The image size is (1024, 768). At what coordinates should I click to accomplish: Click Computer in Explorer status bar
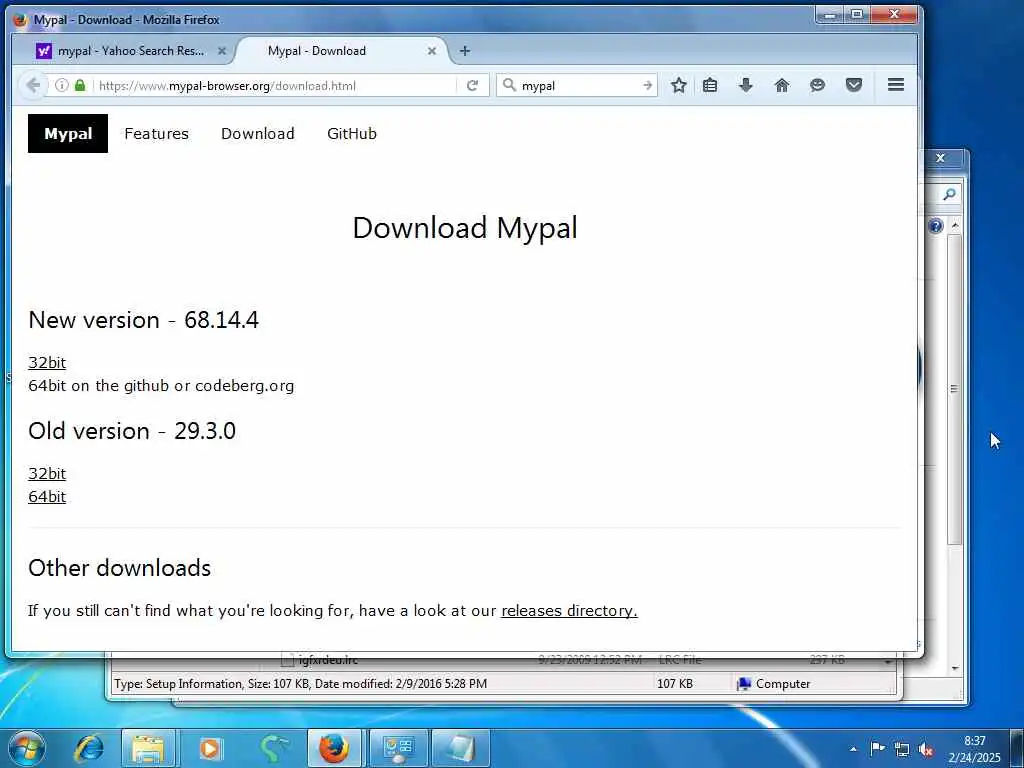tap(773, 684)
